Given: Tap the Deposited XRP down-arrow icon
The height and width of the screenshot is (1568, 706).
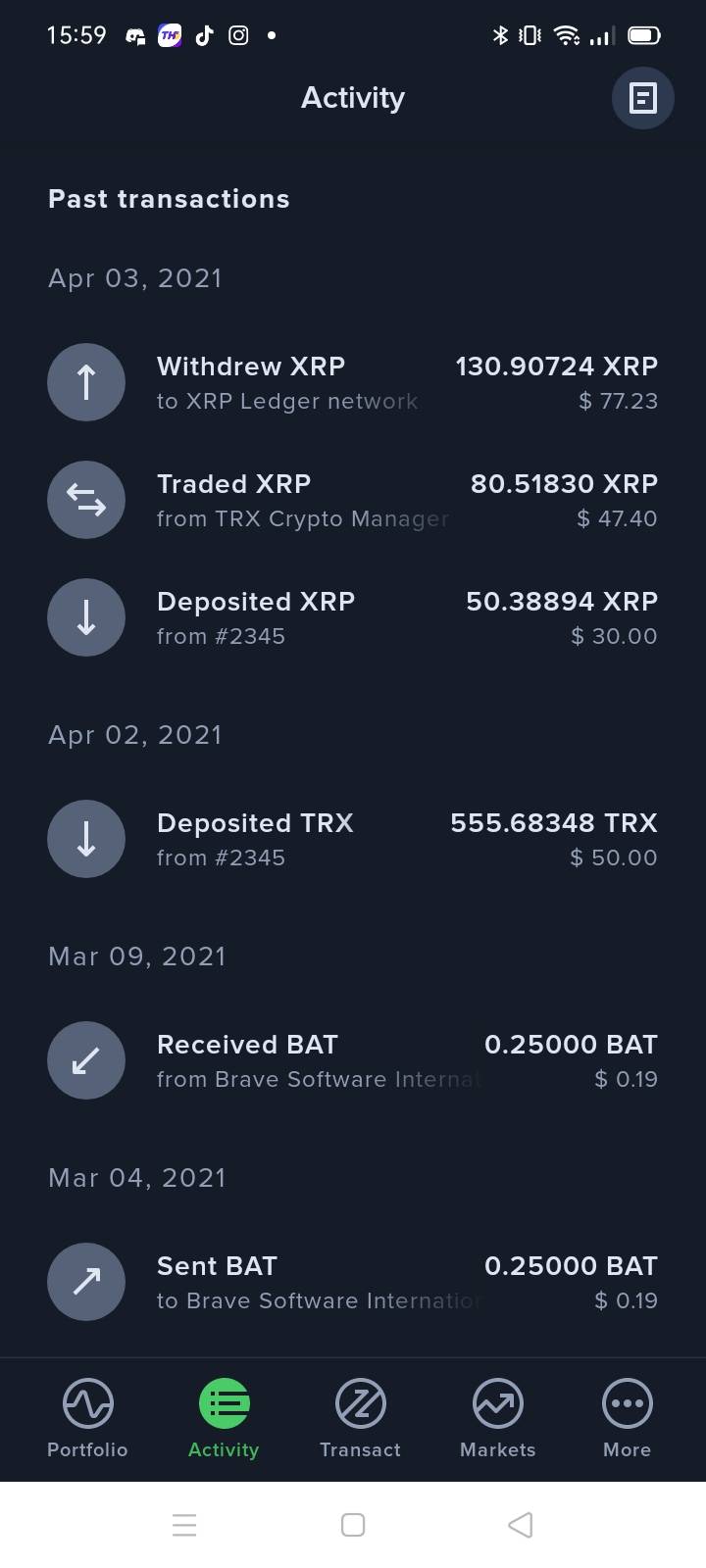Looking at the screenshot, I should click(86, 617).
